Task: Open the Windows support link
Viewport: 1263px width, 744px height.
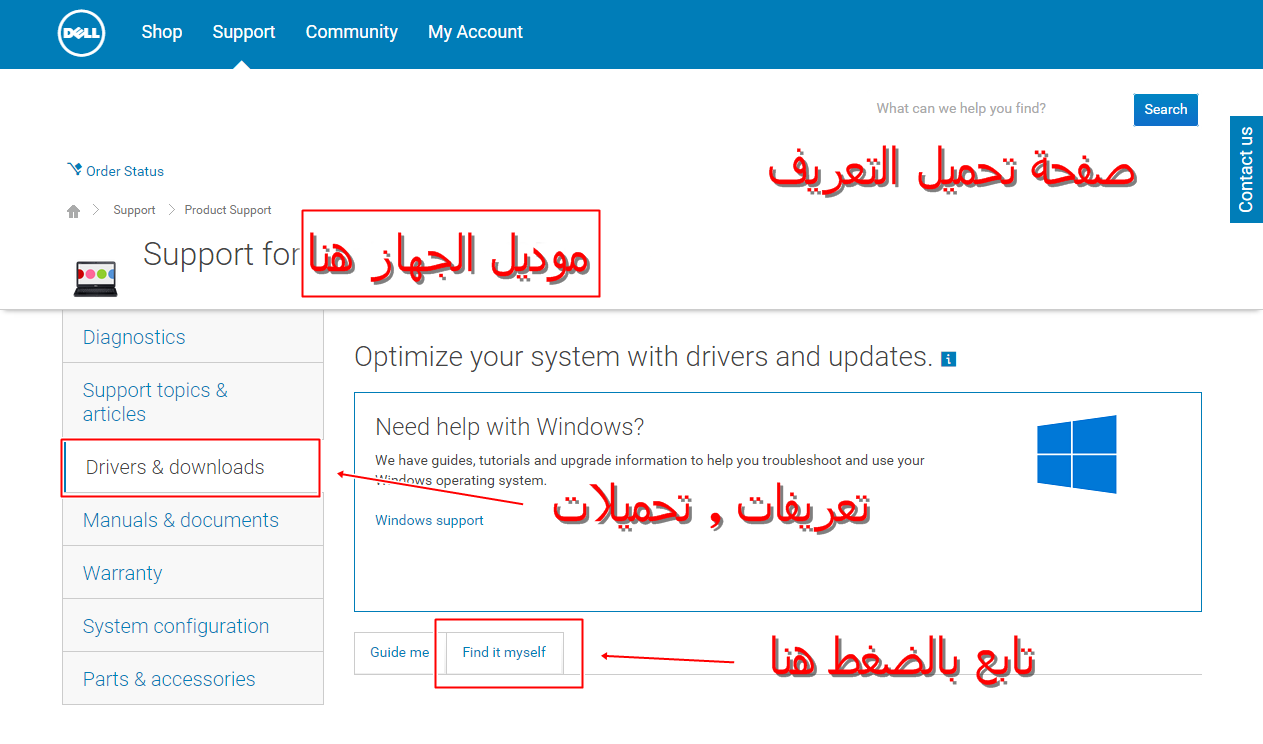Action: (430, 520)
